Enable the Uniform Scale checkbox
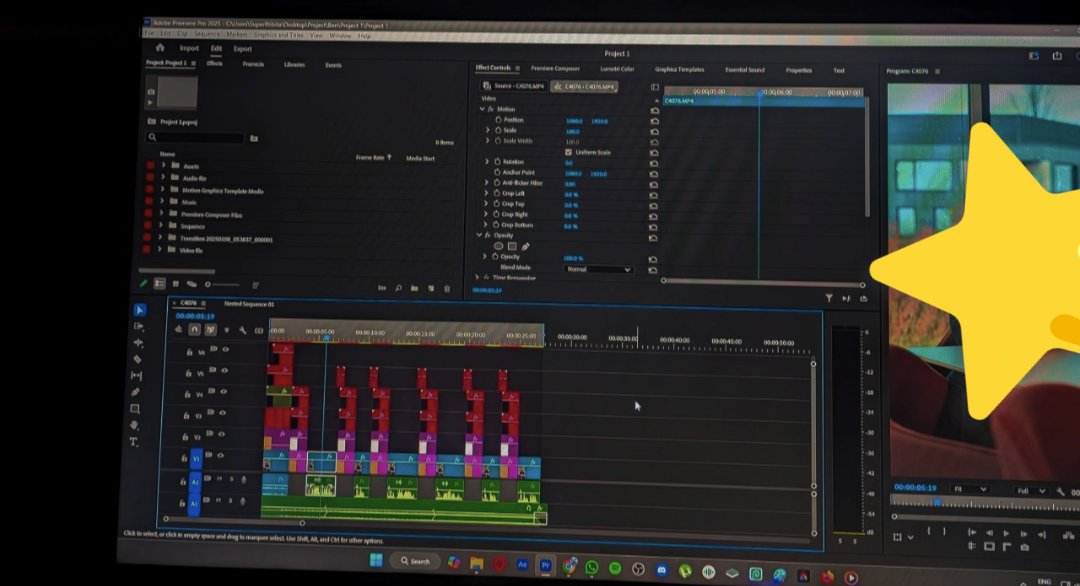 coord(568,152)
